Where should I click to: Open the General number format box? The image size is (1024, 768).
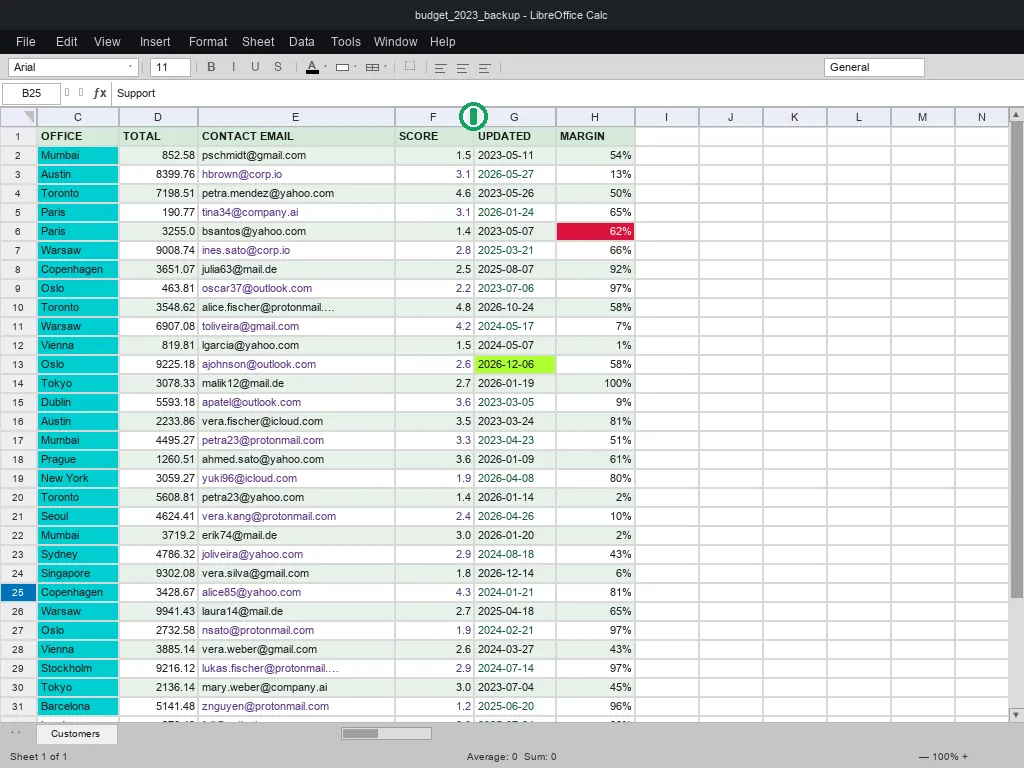(874, 67)
